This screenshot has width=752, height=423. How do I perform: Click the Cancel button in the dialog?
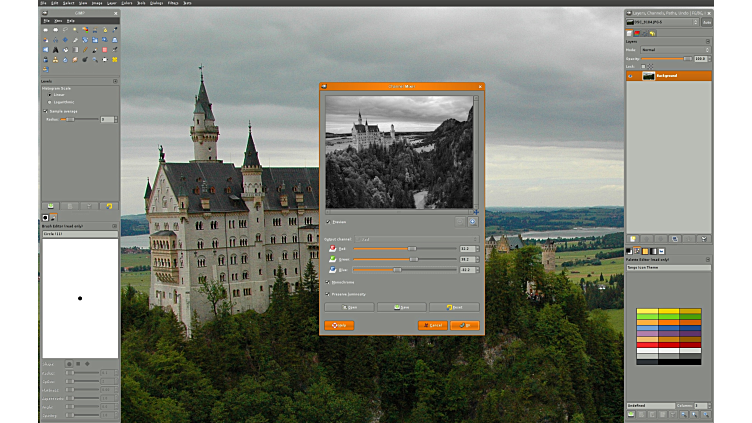(433, 325)
